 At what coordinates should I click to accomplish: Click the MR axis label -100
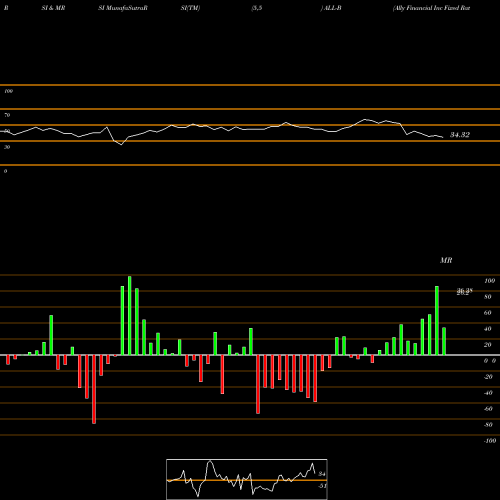pyautogui.click(x=489, y=441)
